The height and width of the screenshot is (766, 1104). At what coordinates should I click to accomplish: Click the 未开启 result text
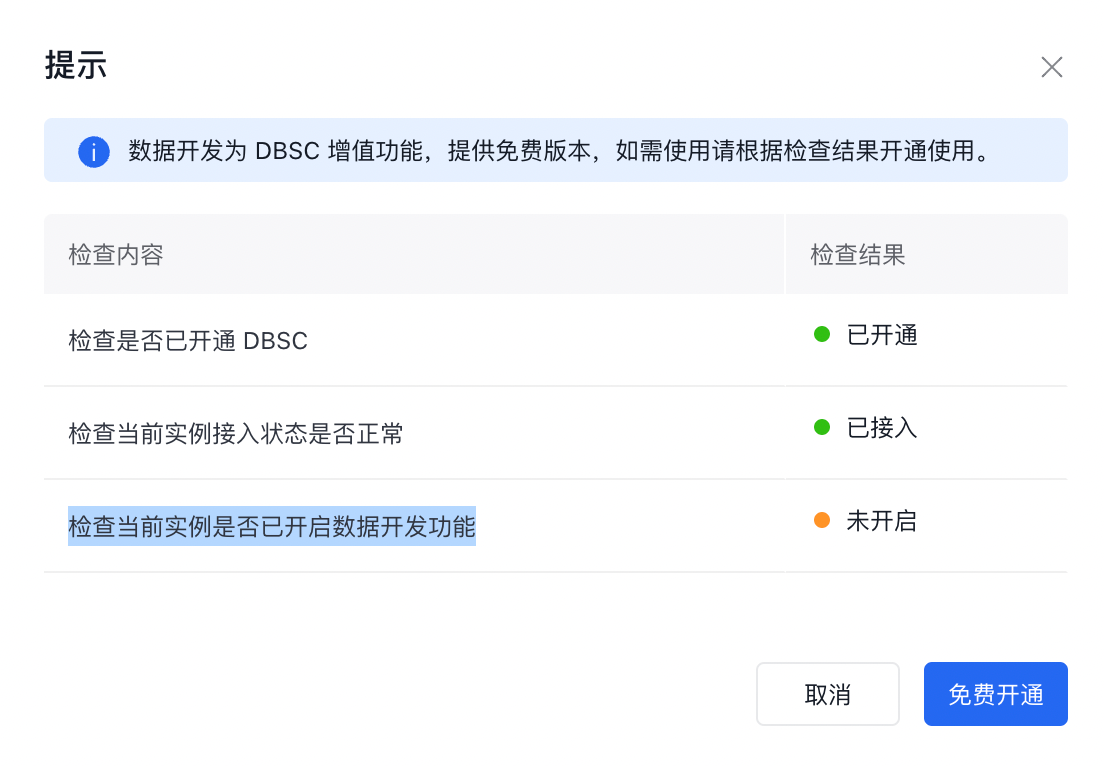(882, 520)
